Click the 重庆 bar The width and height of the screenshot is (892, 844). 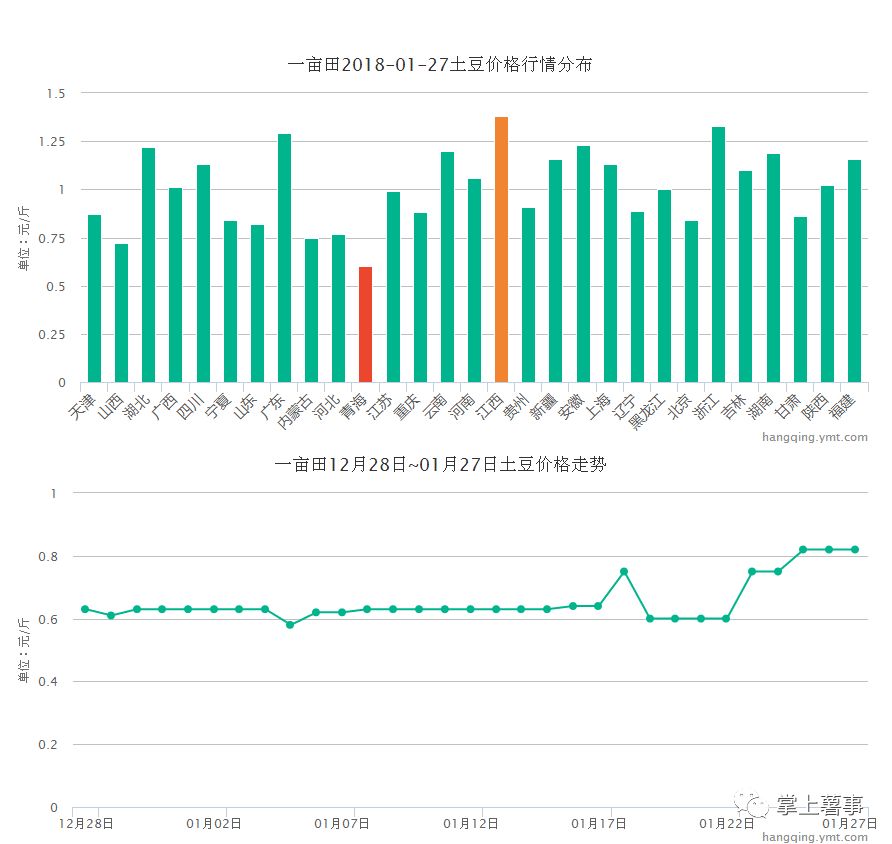pos(420,297)
